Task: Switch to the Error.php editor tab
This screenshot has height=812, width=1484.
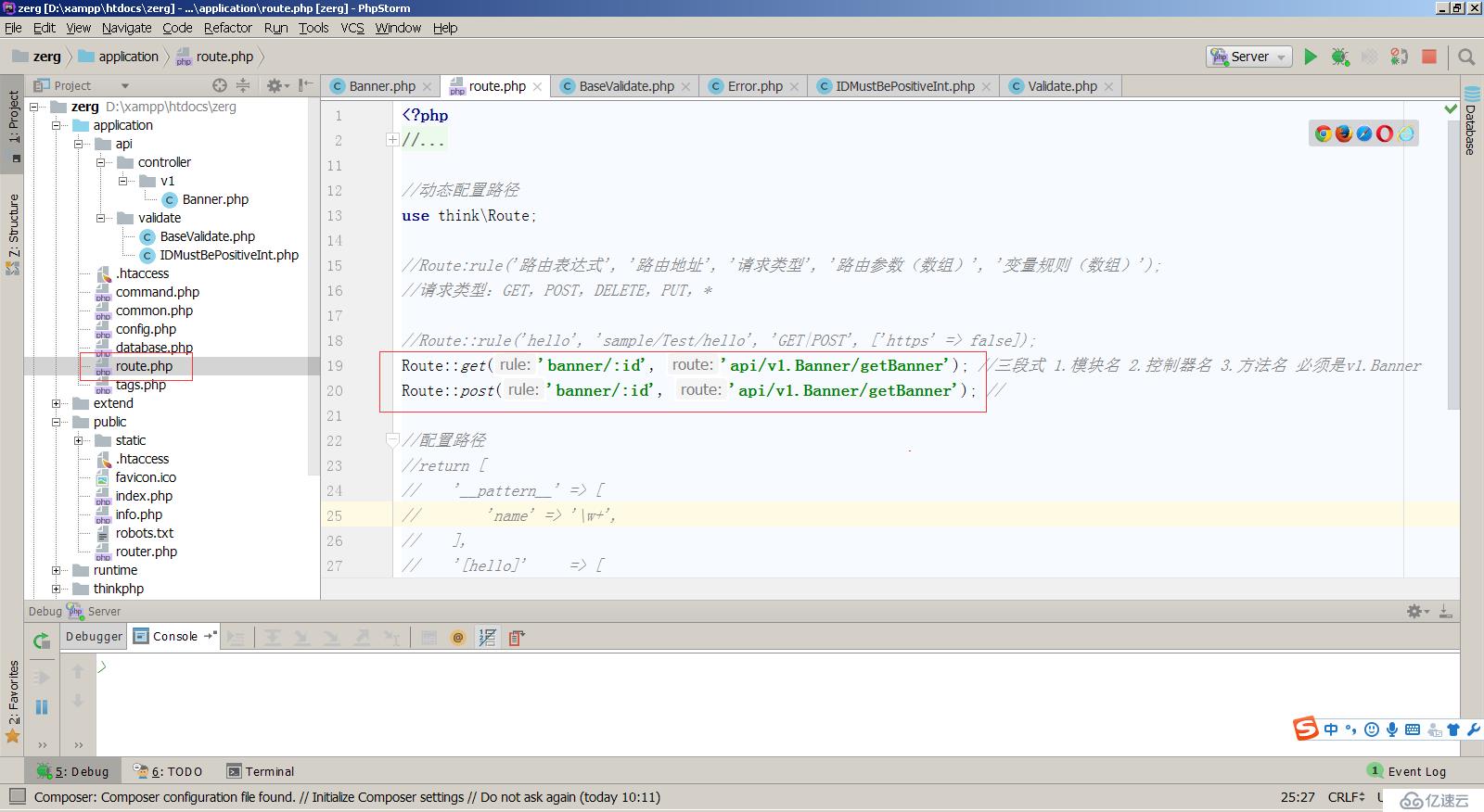Action: 755,86
